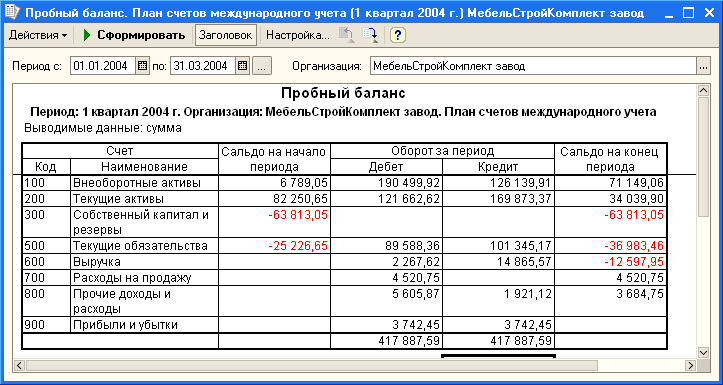The image size is (723, 385).
Task: Click the save settings icon in the toolbar
Action: [370, 36]
